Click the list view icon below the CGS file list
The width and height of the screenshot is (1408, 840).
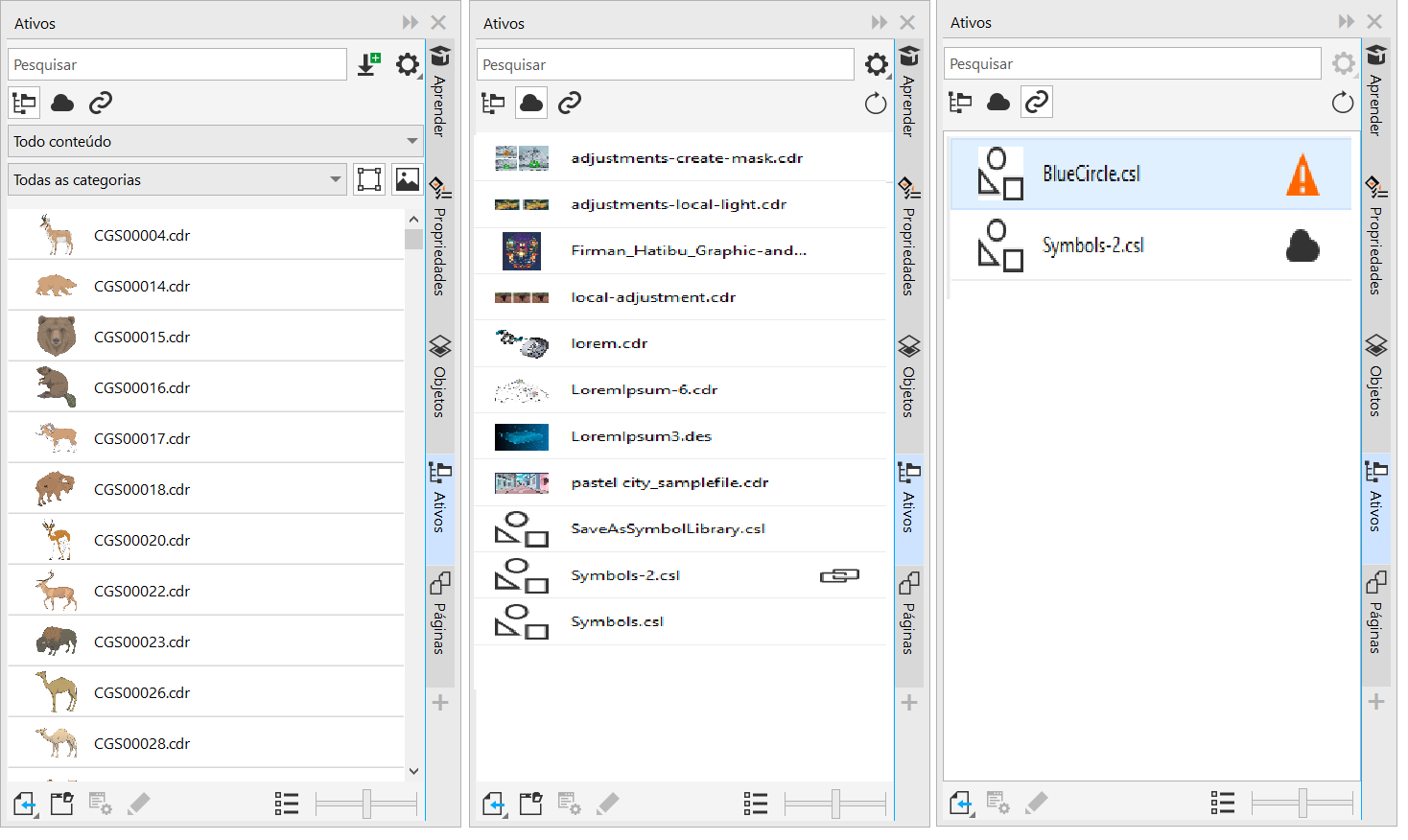286,804
